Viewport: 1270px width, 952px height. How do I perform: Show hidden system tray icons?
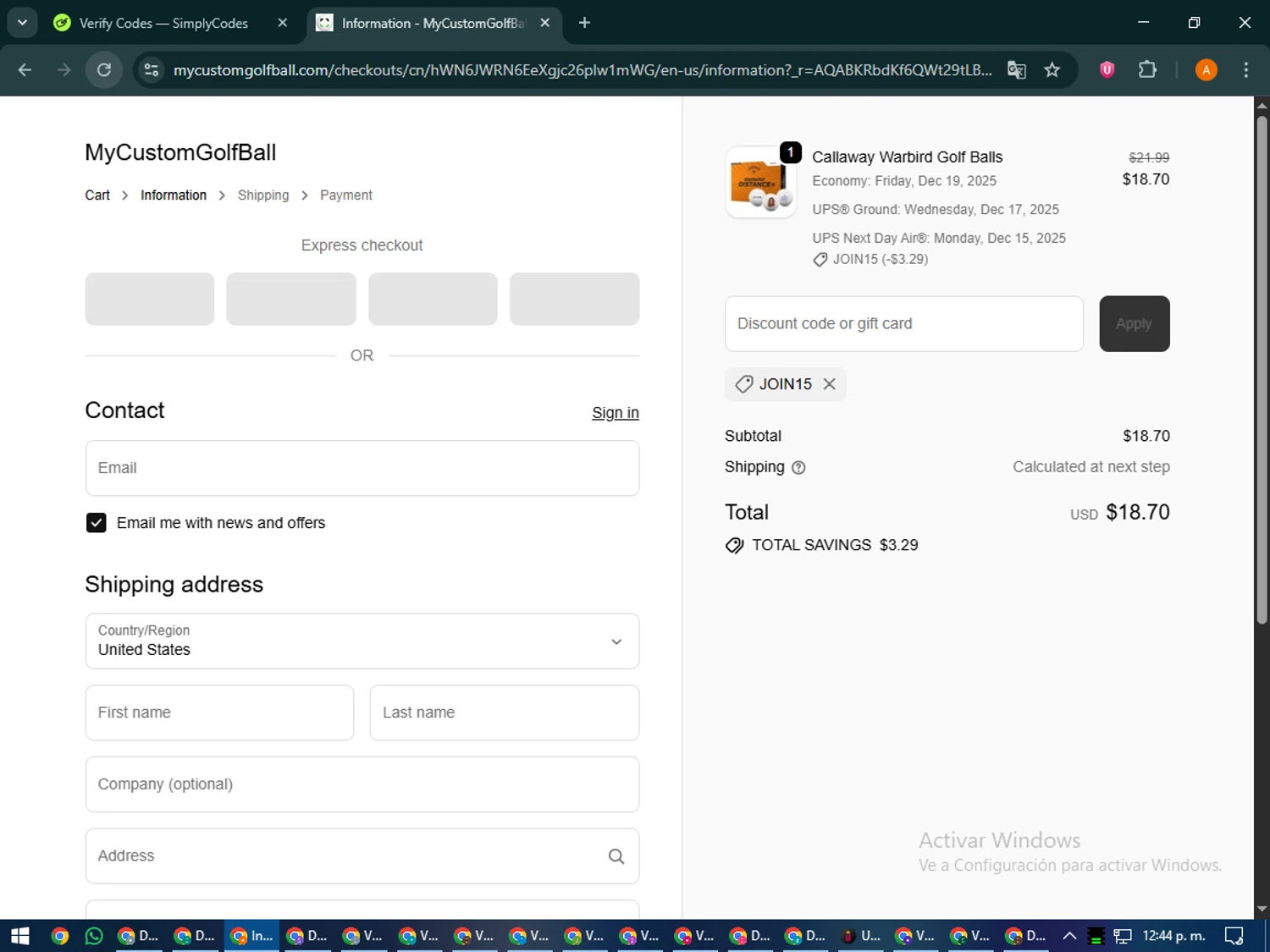tap(1069, 936)
